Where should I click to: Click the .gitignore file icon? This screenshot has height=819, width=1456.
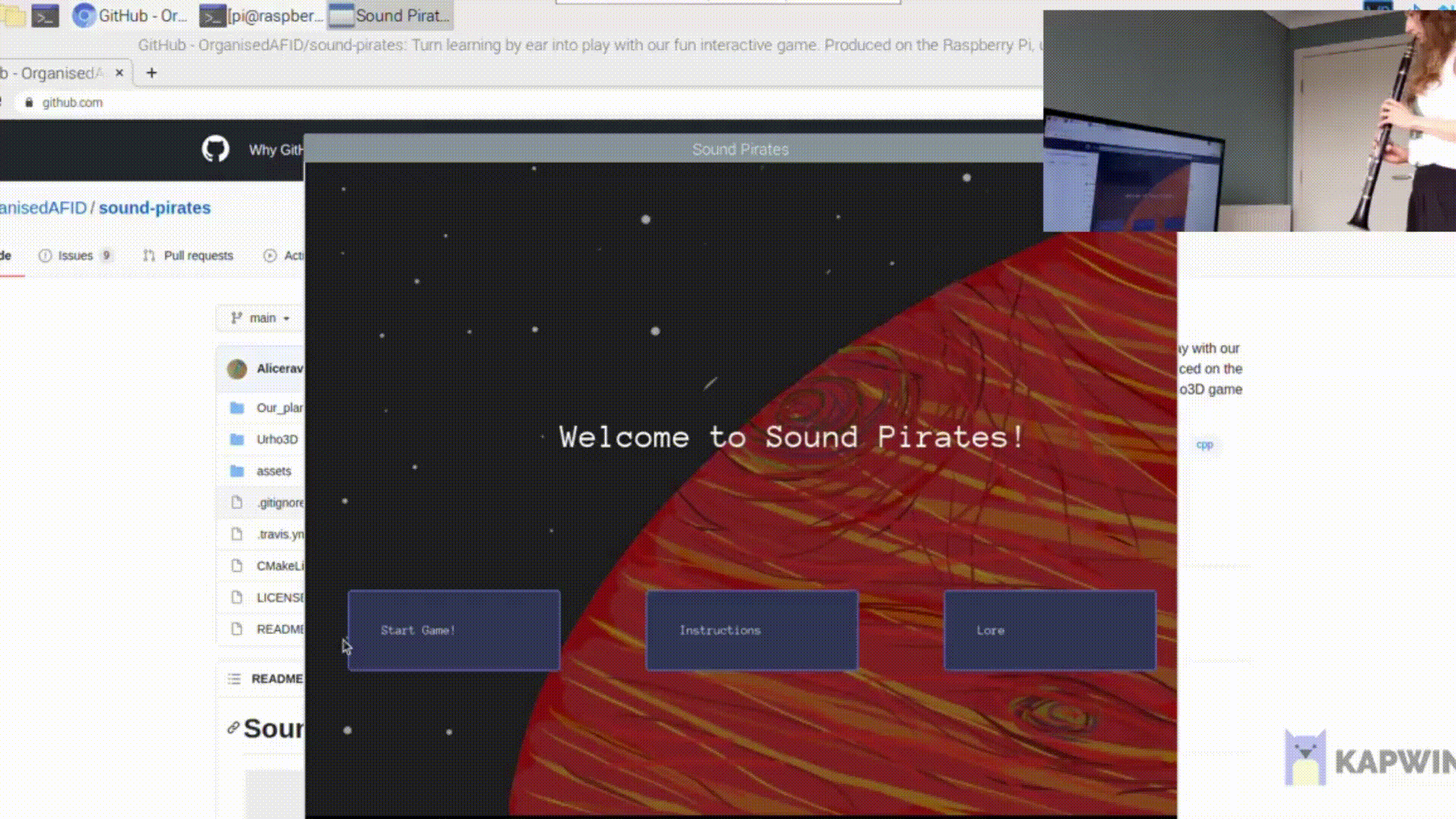237,503
